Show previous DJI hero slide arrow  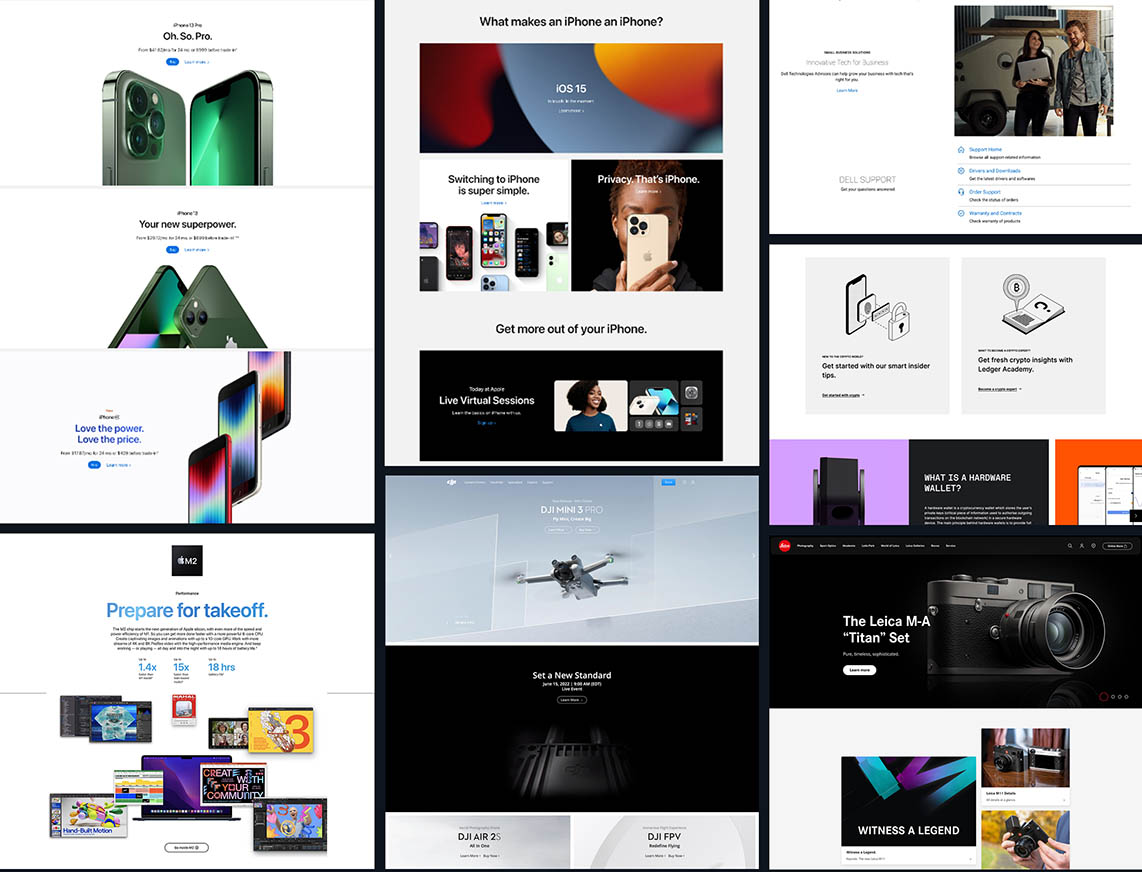pyautogui.click(x=390, y=556)
